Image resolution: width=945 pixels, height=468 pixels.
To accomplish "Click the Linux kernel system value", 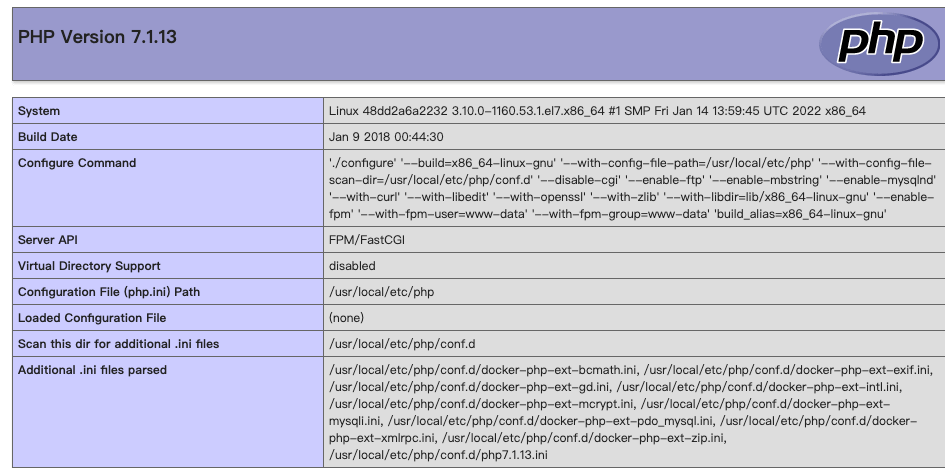I will point(597,111).
